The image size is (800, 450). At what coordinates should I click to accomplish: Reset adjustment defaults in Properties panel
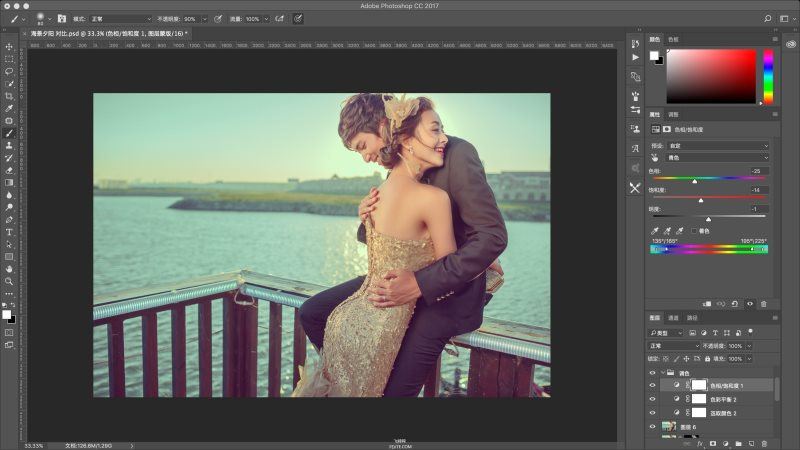point(735,304)
